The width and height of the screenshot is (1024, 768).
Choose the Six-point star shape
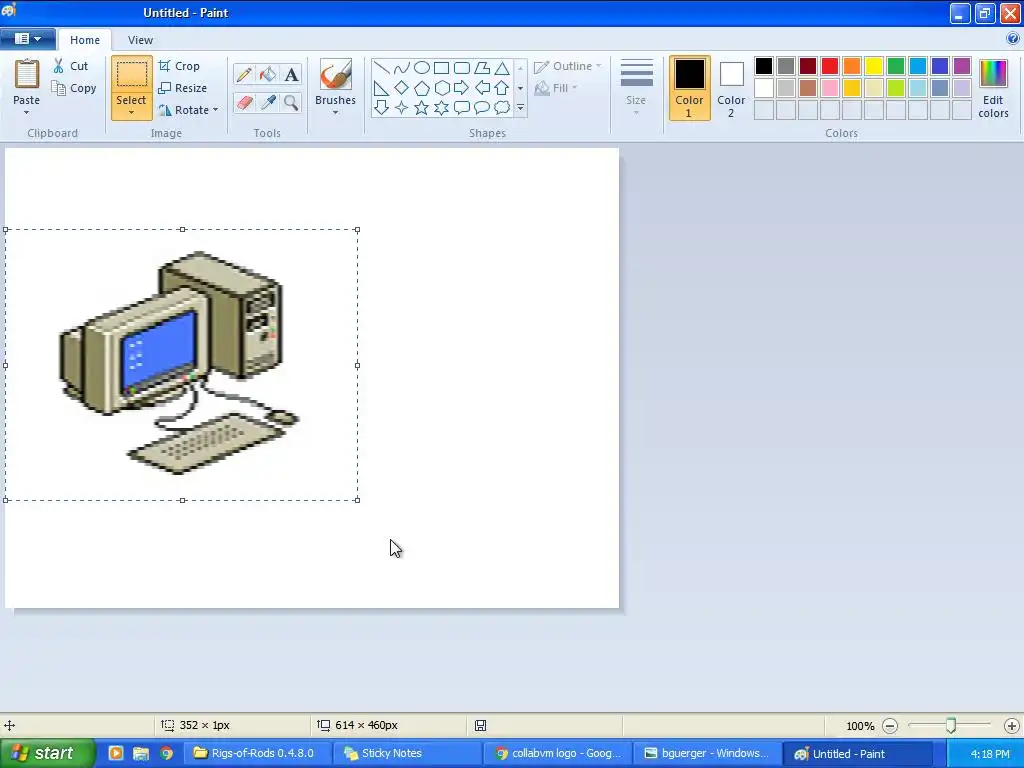click(x=441, y=108)
